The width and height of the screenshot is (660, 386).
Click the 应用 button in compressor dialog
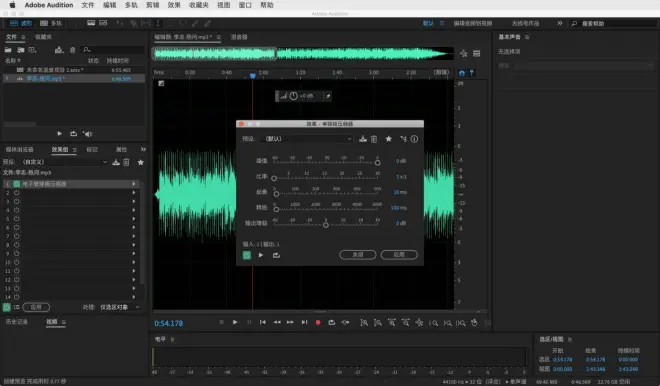click(399, 254)
